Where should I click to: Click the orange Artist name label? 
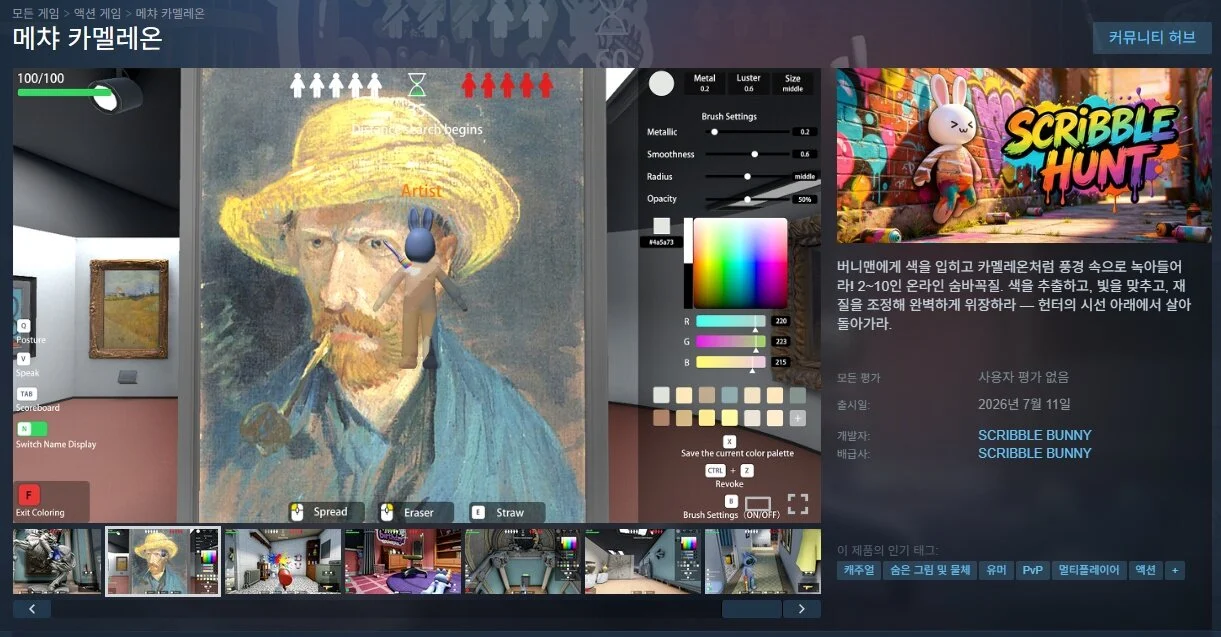421,190
